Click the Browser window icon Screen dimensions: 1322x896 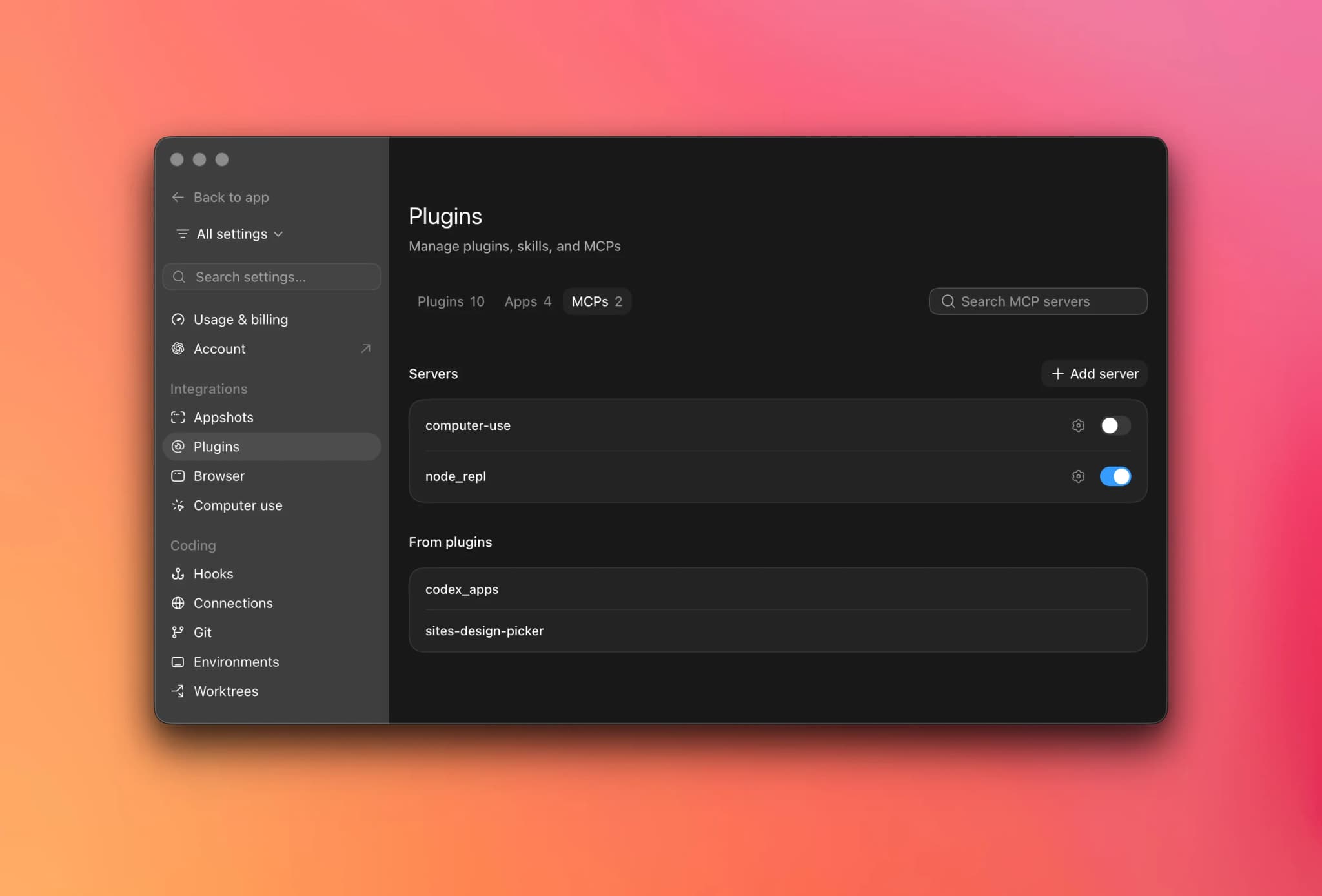[x=178, y=476]
